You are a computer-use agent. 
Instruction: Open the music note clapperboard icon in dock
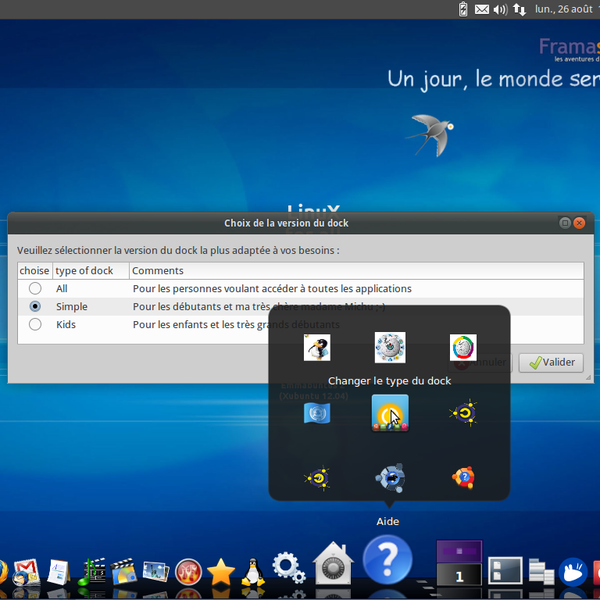tap(92, 572)
